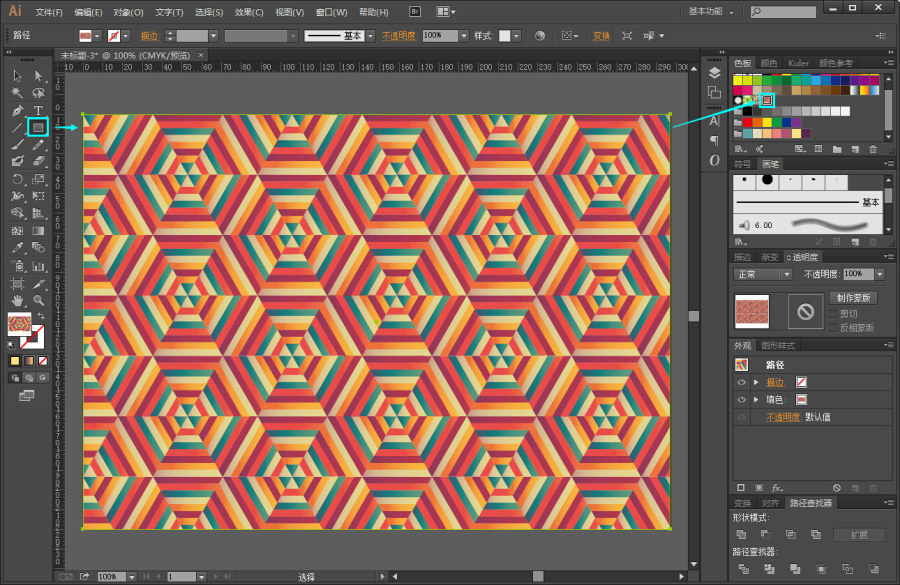This screenshot has height=585, width=900.
Task: Open the 样式 style dropdown arrow
Action: point(517,36)
